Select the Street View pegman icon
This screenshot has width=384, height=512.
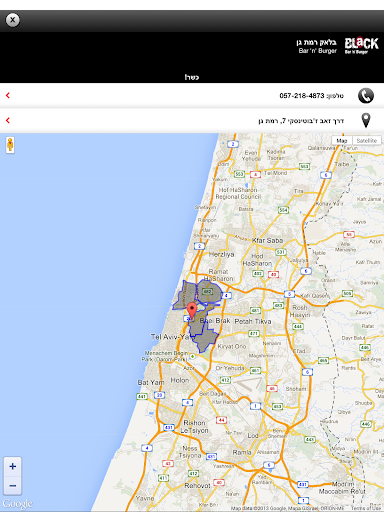click(10, 145)
